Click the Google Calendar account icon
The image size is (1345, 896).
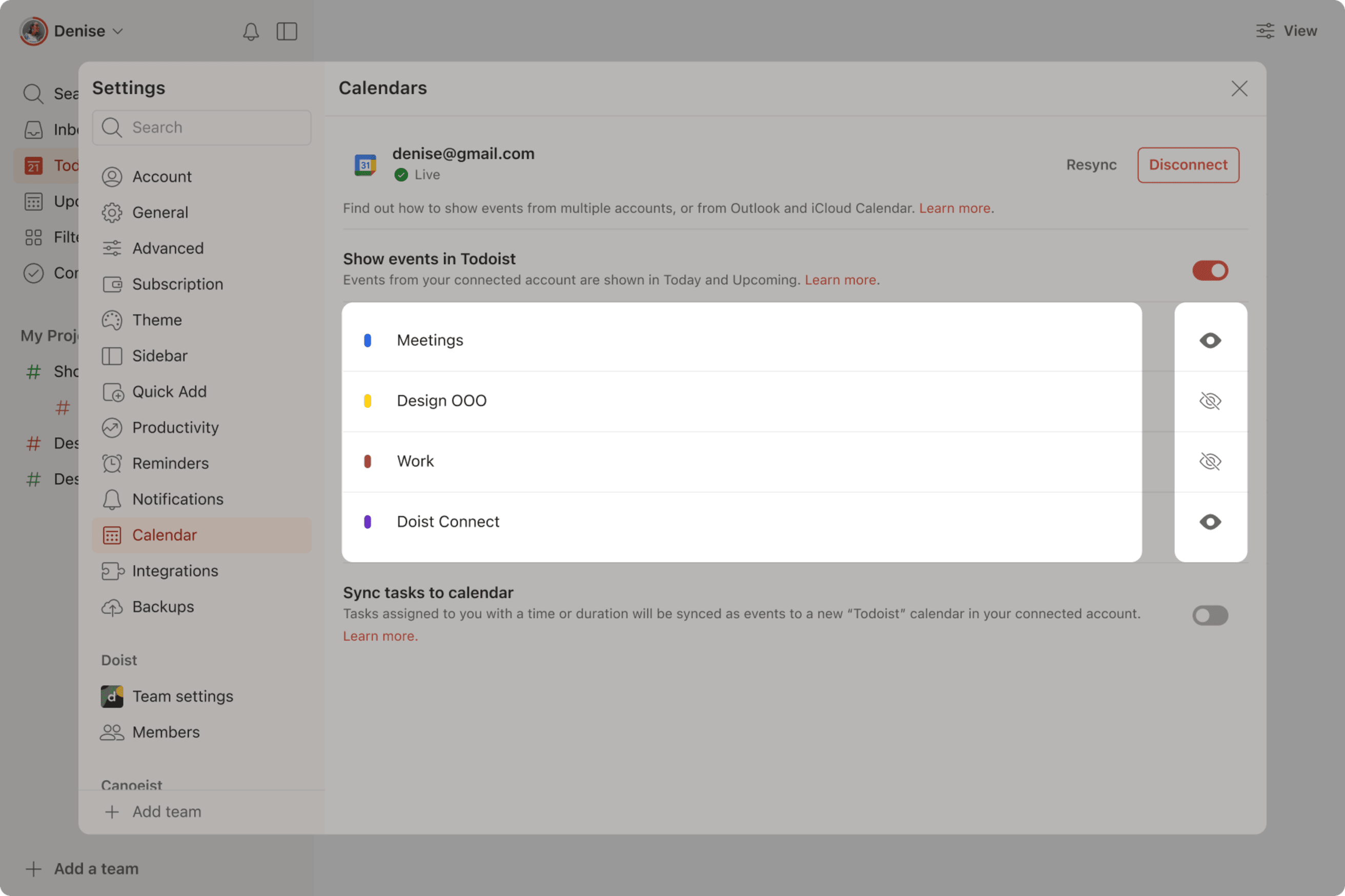[365, 164]
